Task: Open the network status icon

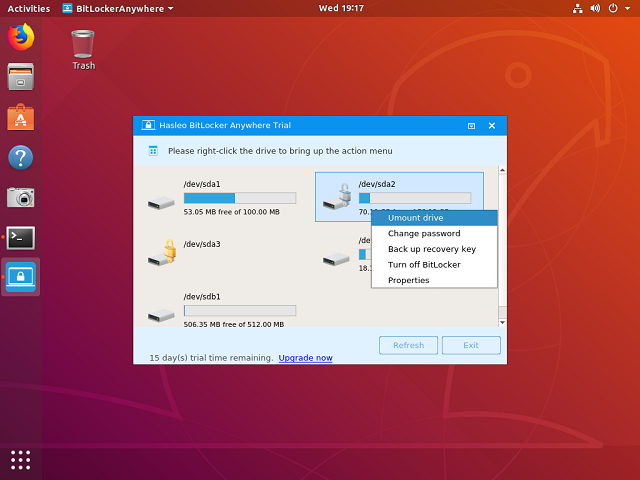Action: [578, 8]
